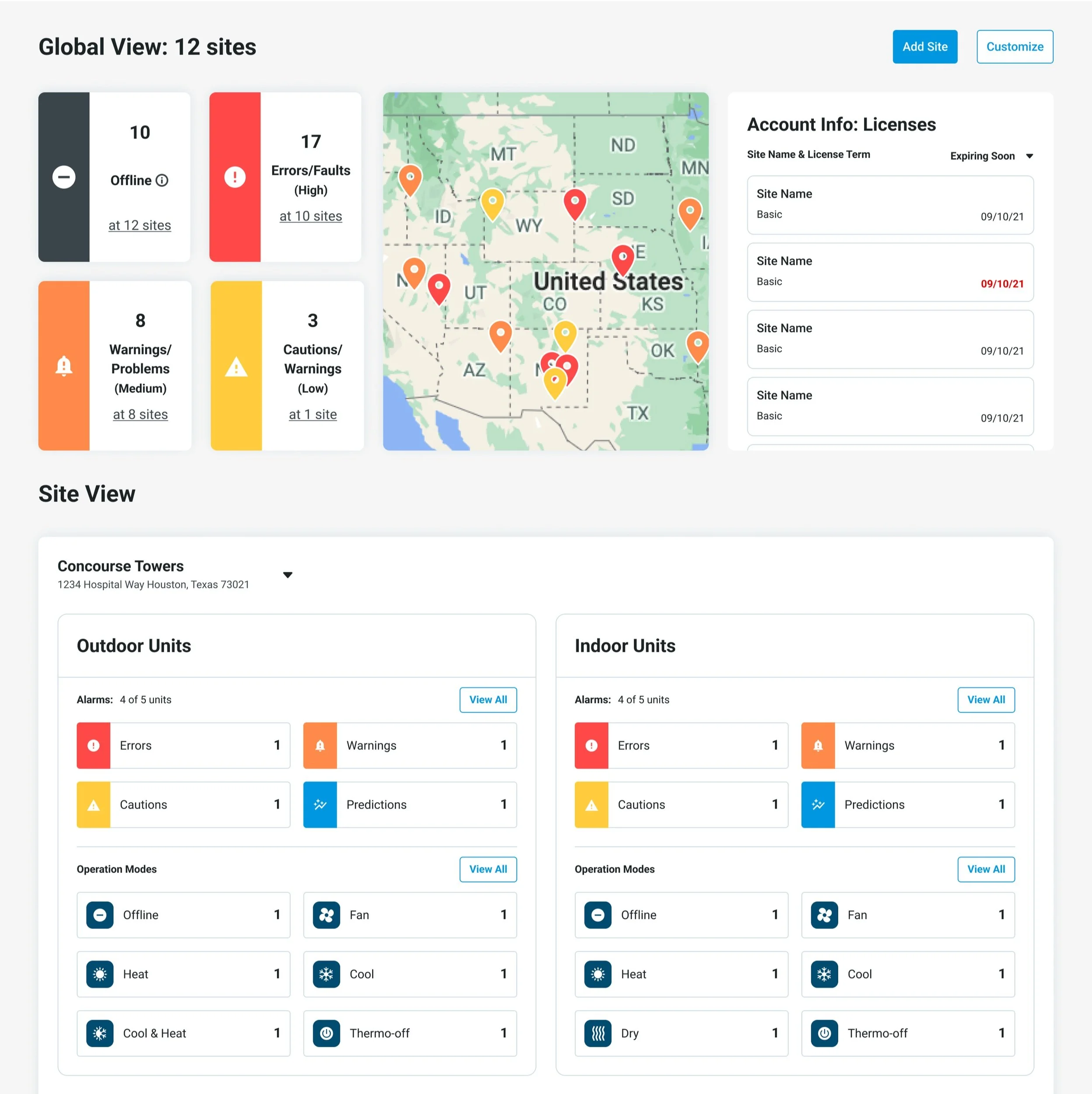Click the Indoor Units Heat sun icon
1092x1094 pixels.
tap(598, 974)
